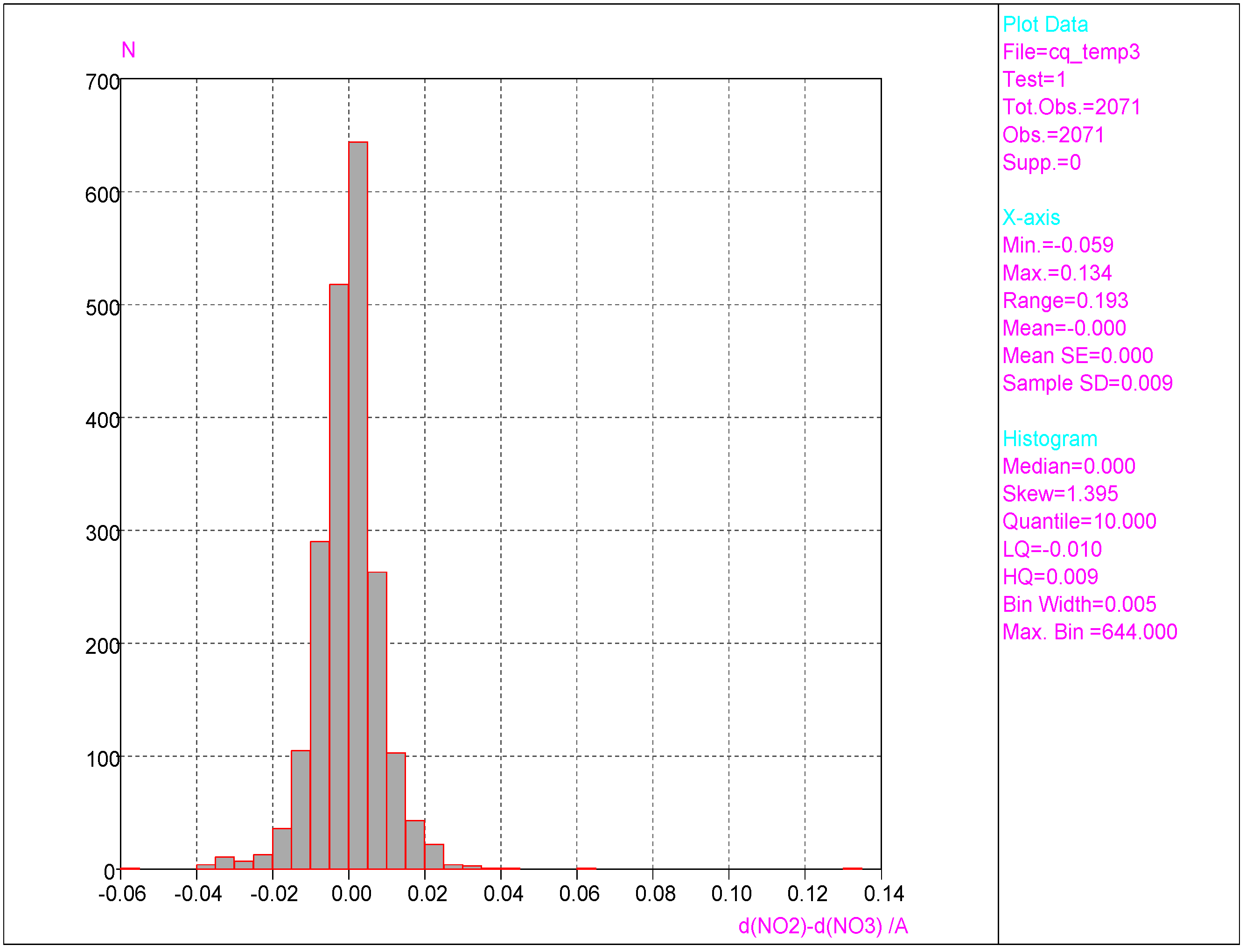Click the Histogram section heading
Viewport: 1246px width, 952px height.
(1050, 439)
